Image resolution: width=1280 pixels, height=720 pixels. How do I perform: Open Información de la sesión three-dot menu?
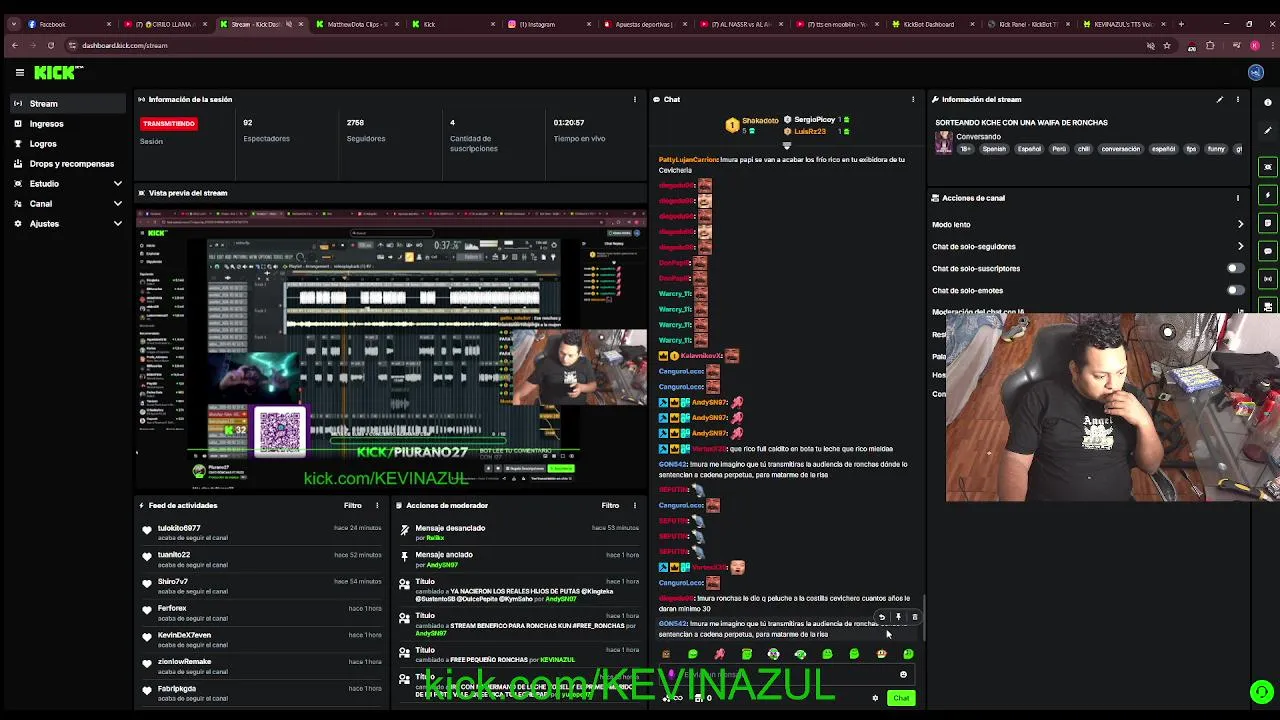tap(634, 99)
